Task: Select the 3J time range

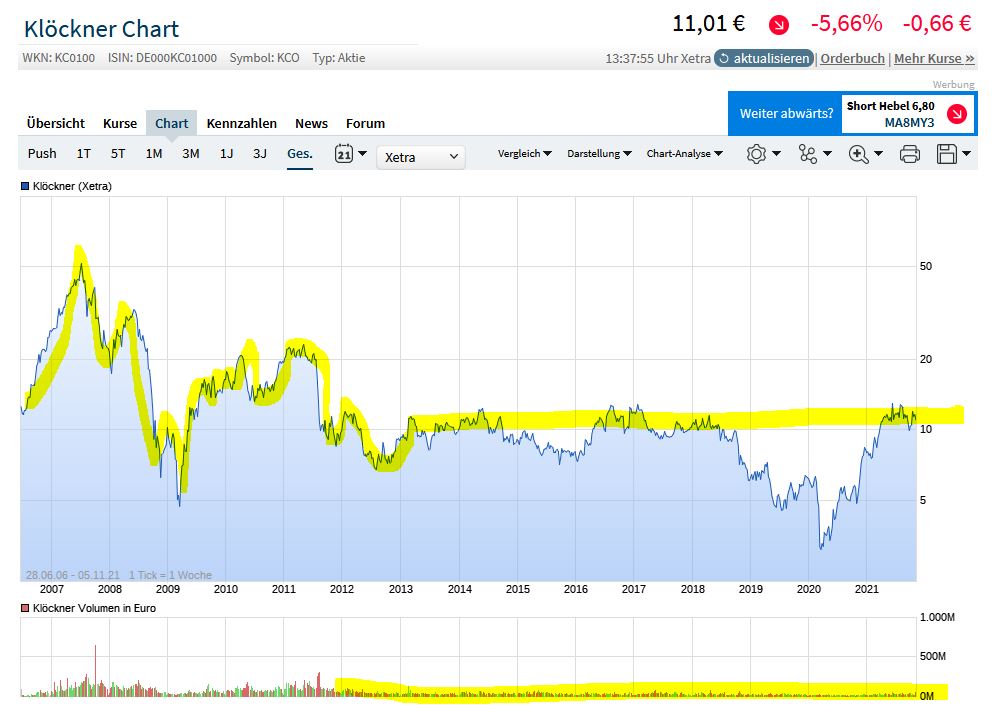Action: point(260,153)
